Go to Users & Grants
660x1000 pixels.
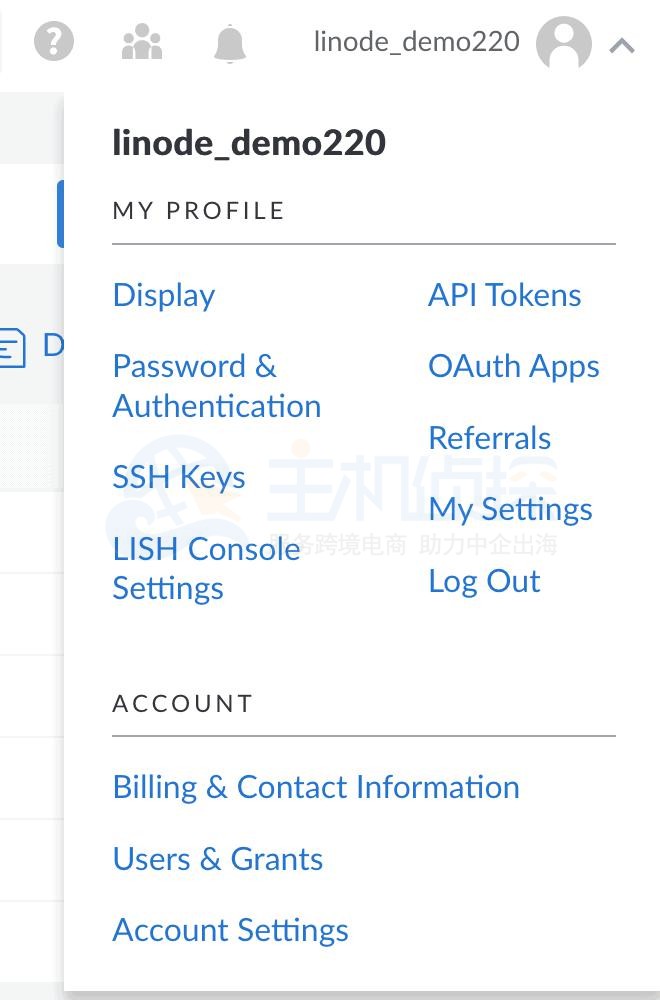point(218,859)
